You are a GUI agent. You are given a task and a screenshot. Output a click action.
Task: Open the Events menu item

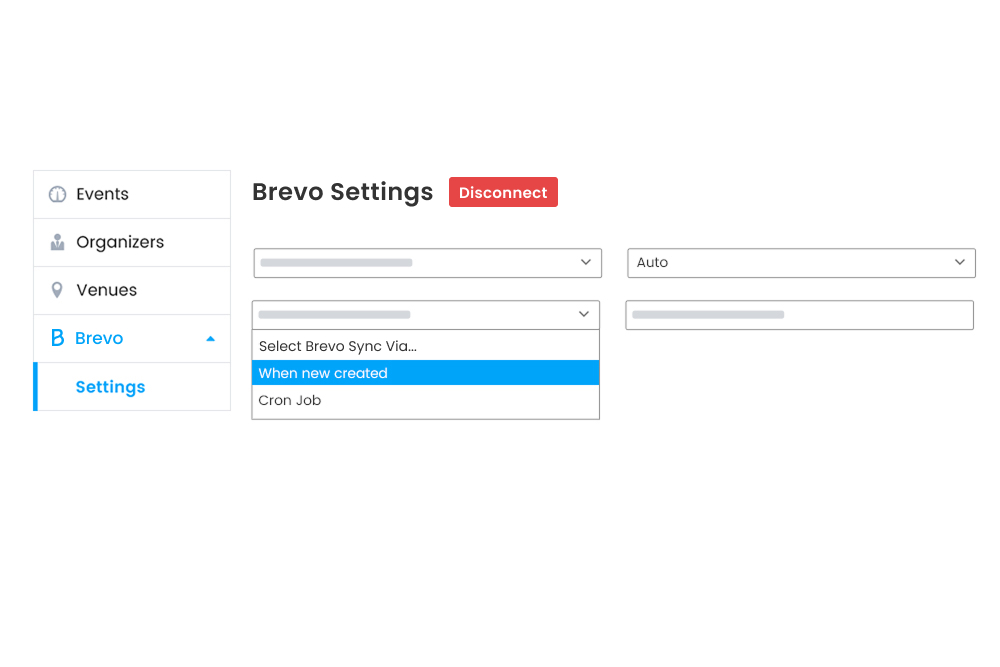pos(132,194)
